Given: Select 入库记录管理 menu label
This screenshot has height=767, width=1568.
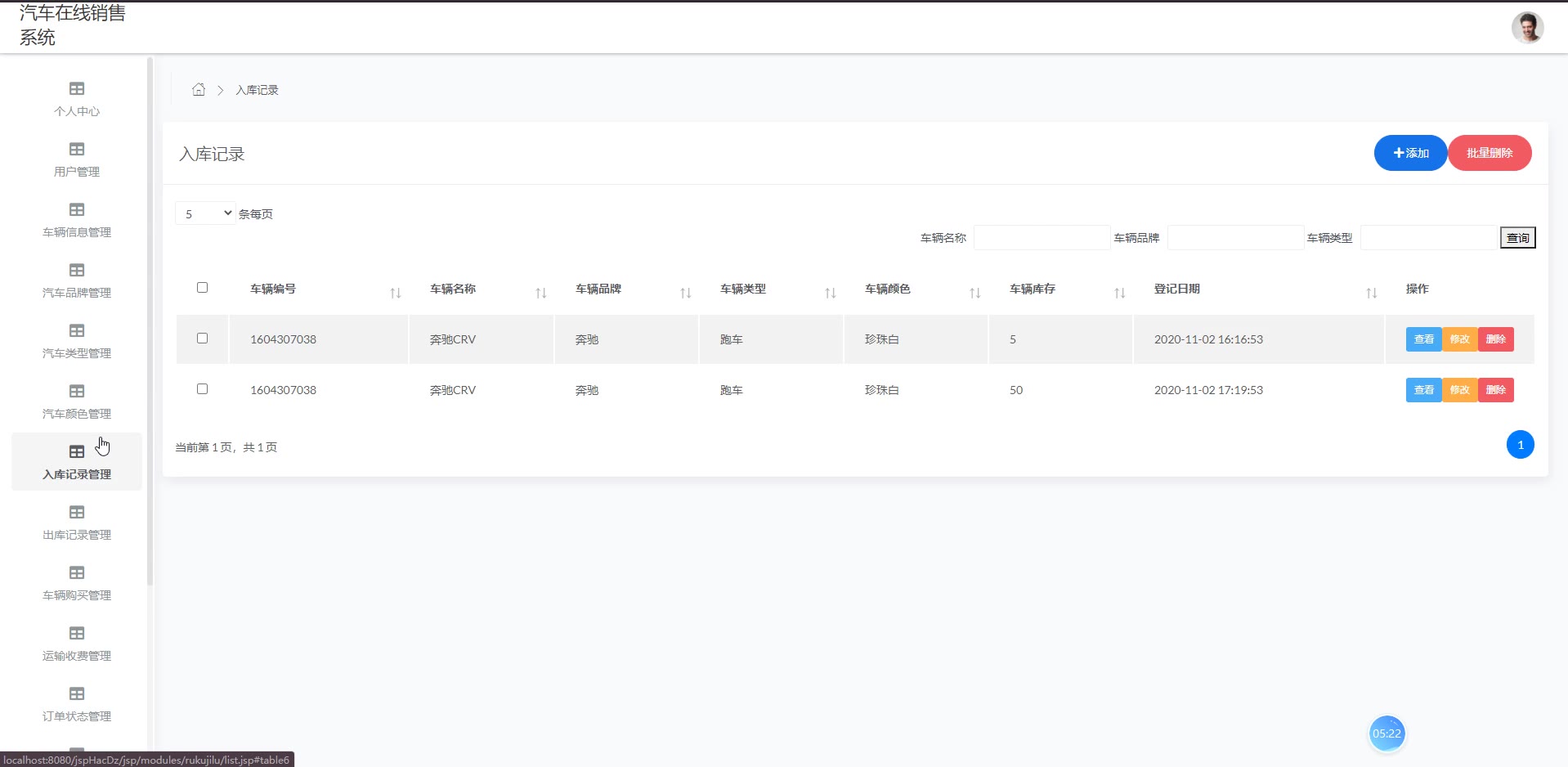Looking at the screenshot, I should point(77,474).
